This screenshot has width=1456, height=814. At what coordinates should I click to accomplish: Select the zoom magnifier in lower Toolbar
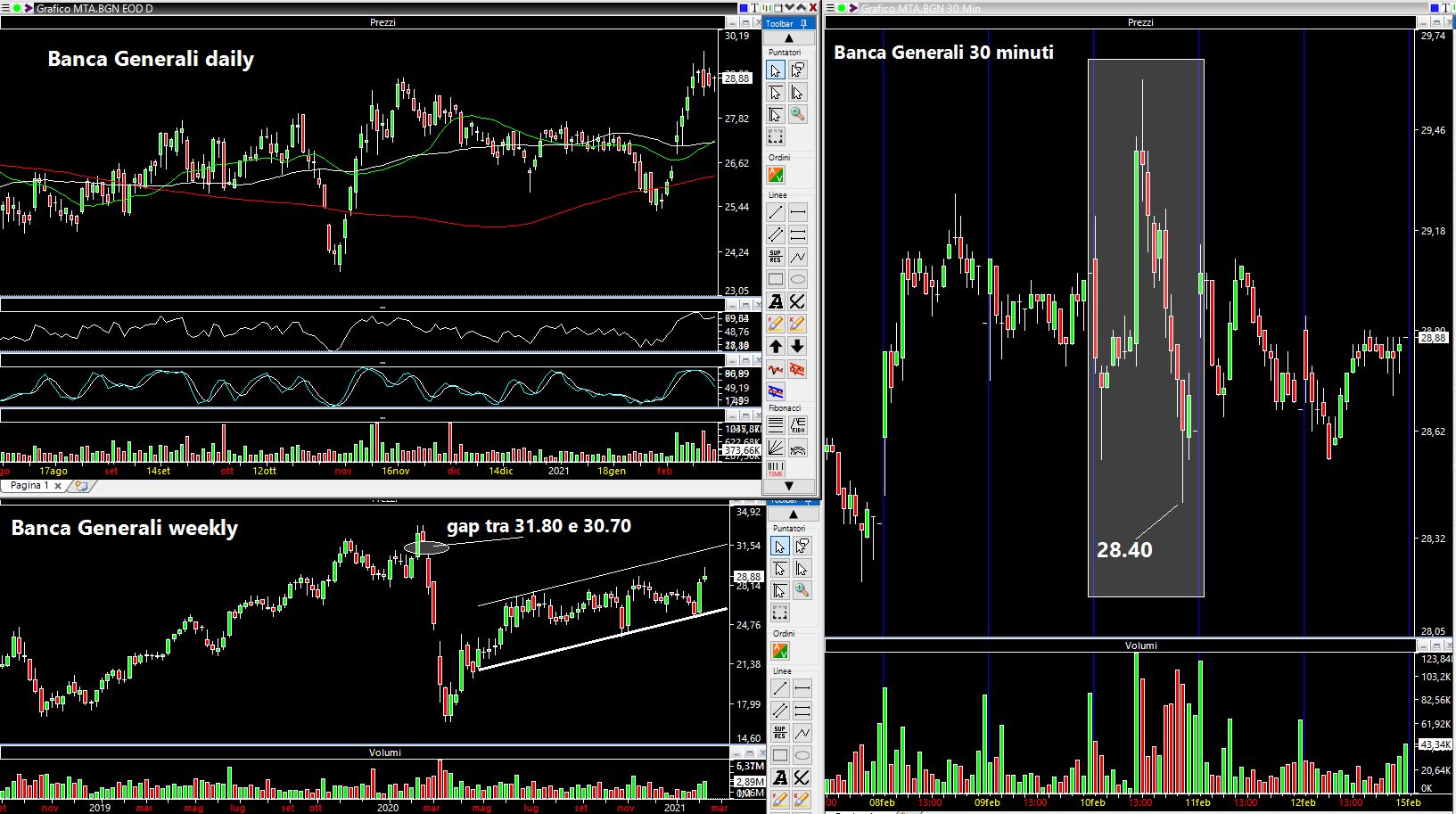point(802,590)
